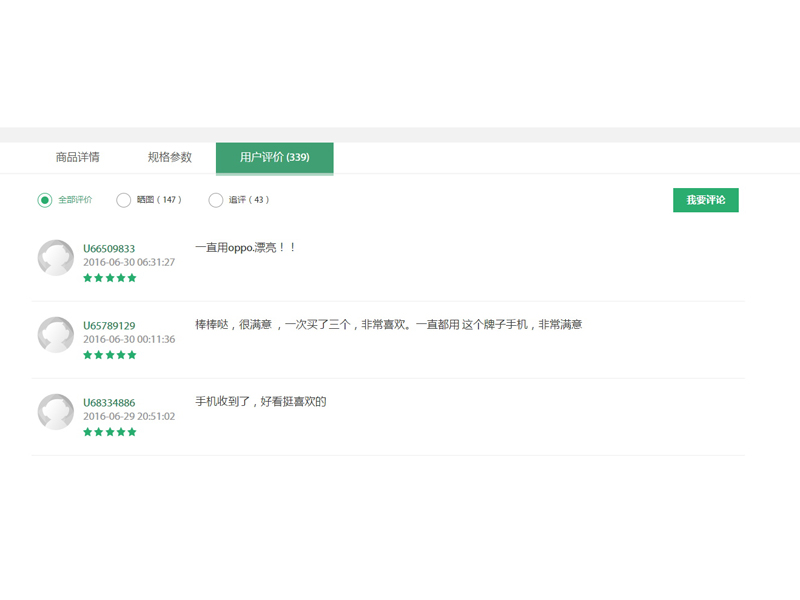Open username U66509833

pyautogui.click(x=109, y=248)
